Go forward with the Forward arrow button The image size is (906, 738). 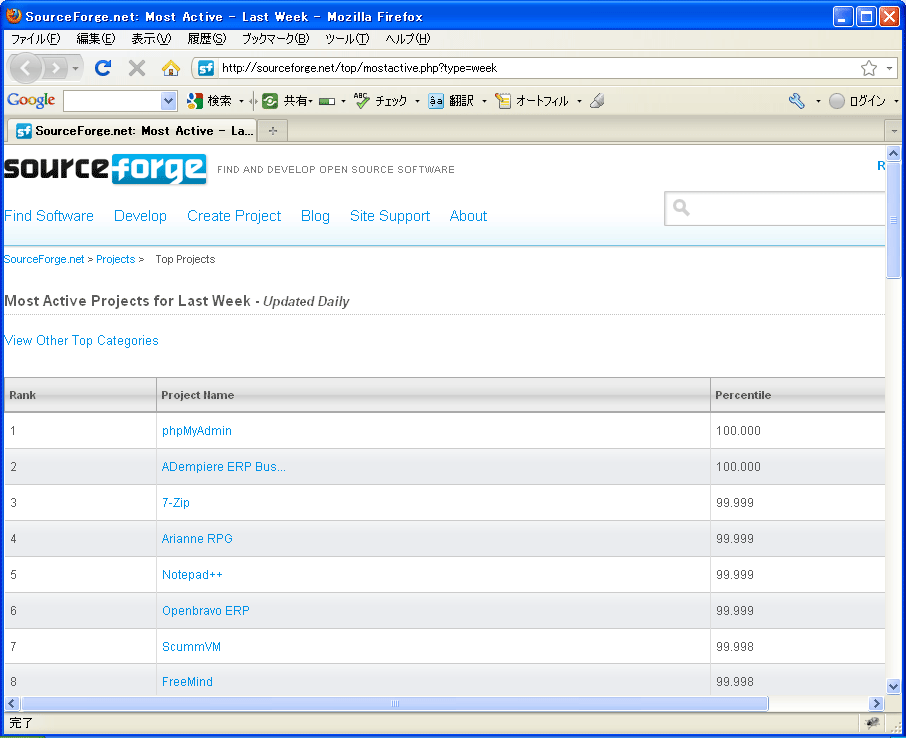[55, 68]
